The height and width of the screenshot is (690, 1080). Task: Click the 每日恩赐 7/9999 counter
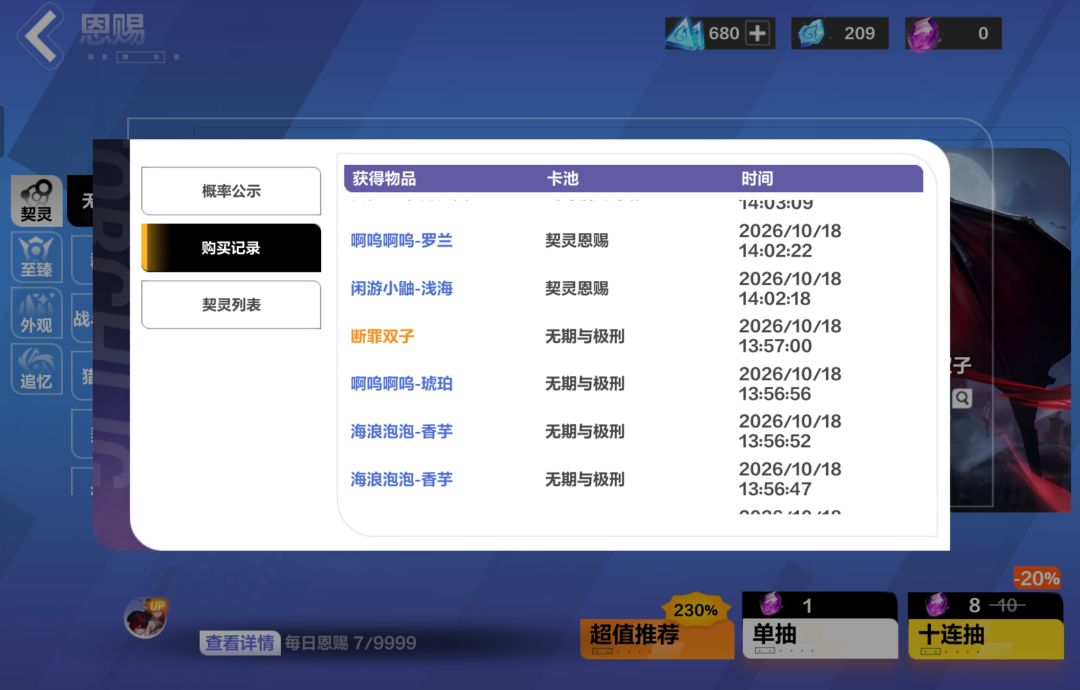click(351, 643)
